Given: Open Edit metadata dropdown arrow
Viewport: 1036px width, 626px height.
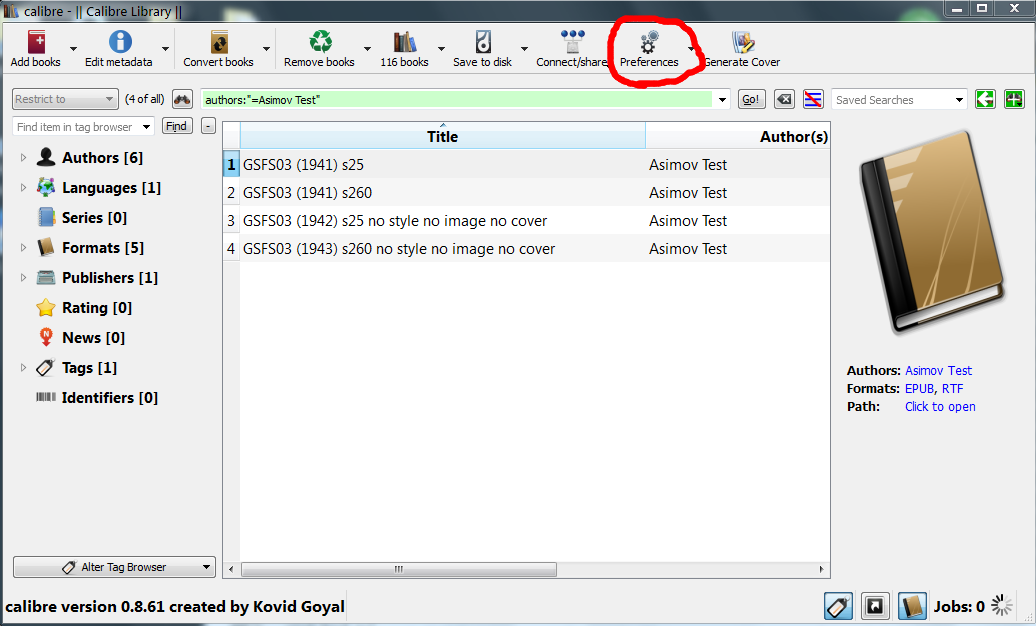Looking at the screenshot, I should click(x=165, y=49).
